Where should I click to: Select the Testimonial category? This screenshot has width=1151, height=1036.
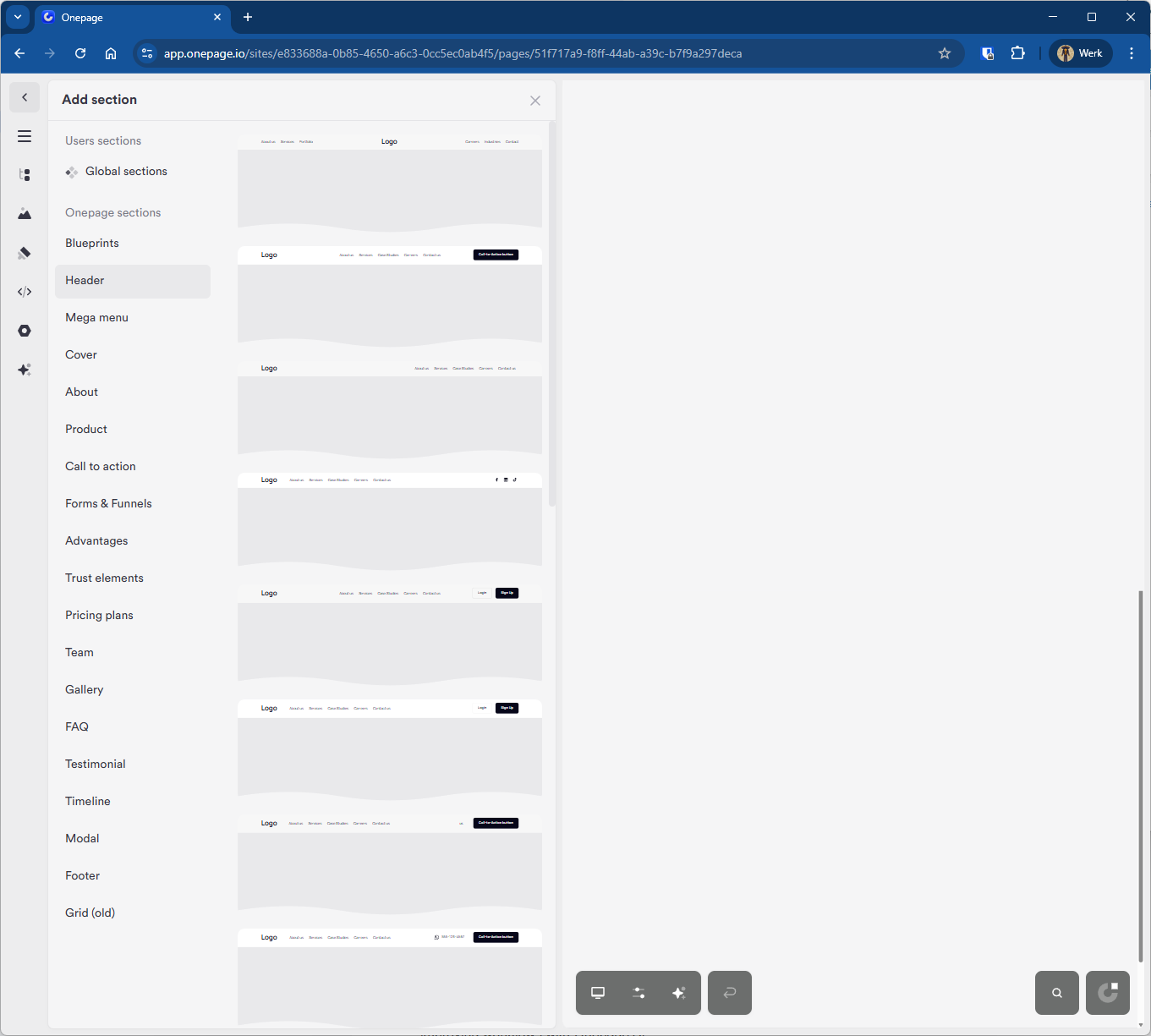coord(133,765)
